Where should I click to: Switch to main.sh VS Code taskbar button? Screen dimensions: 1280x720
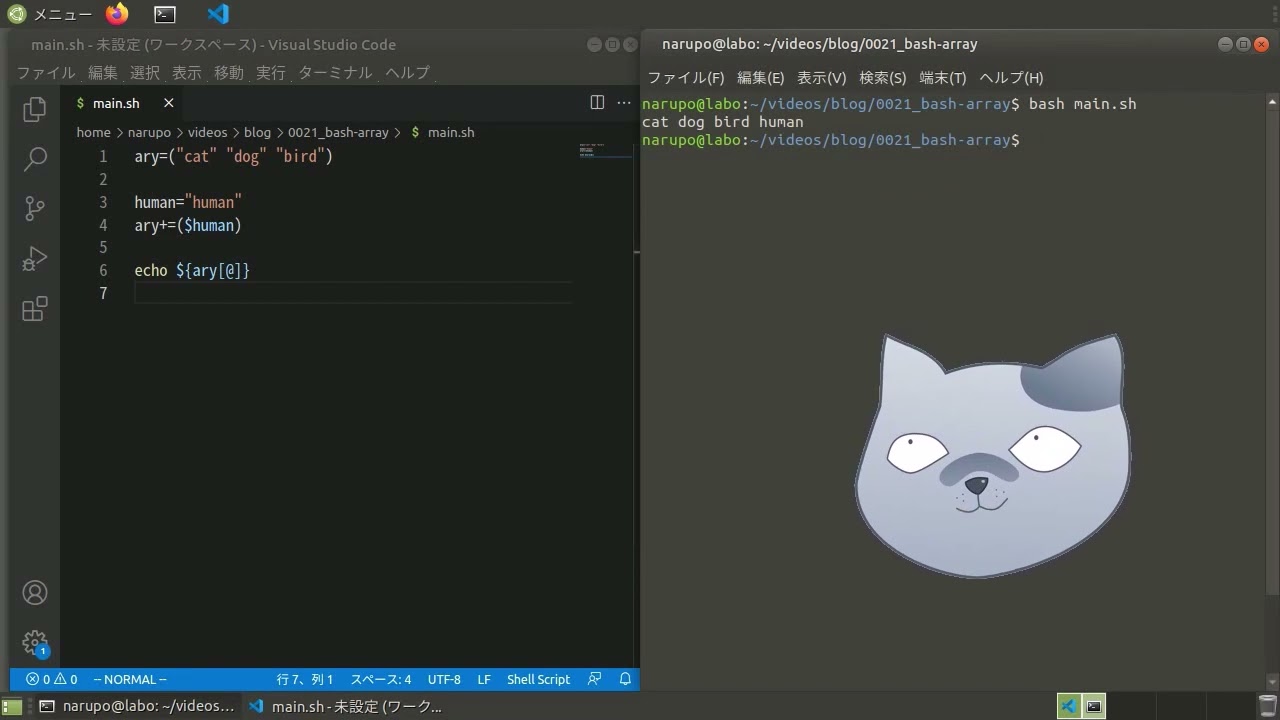point(345,706)
